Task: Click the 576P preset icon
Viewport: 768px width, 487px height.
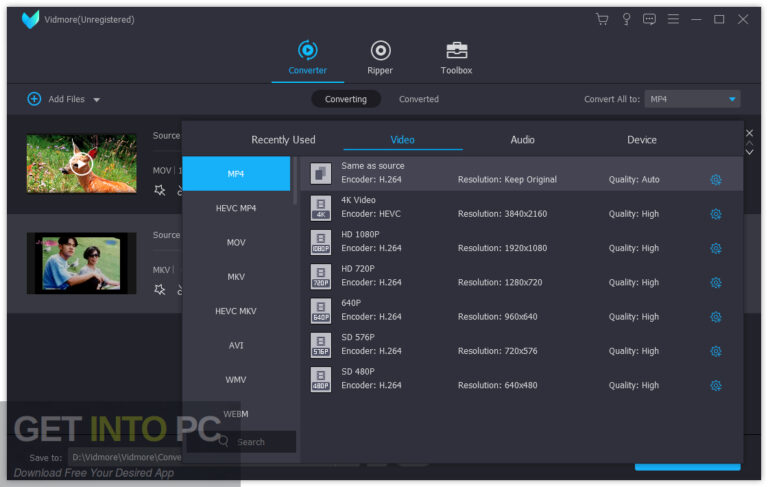Action: (321, 345)
